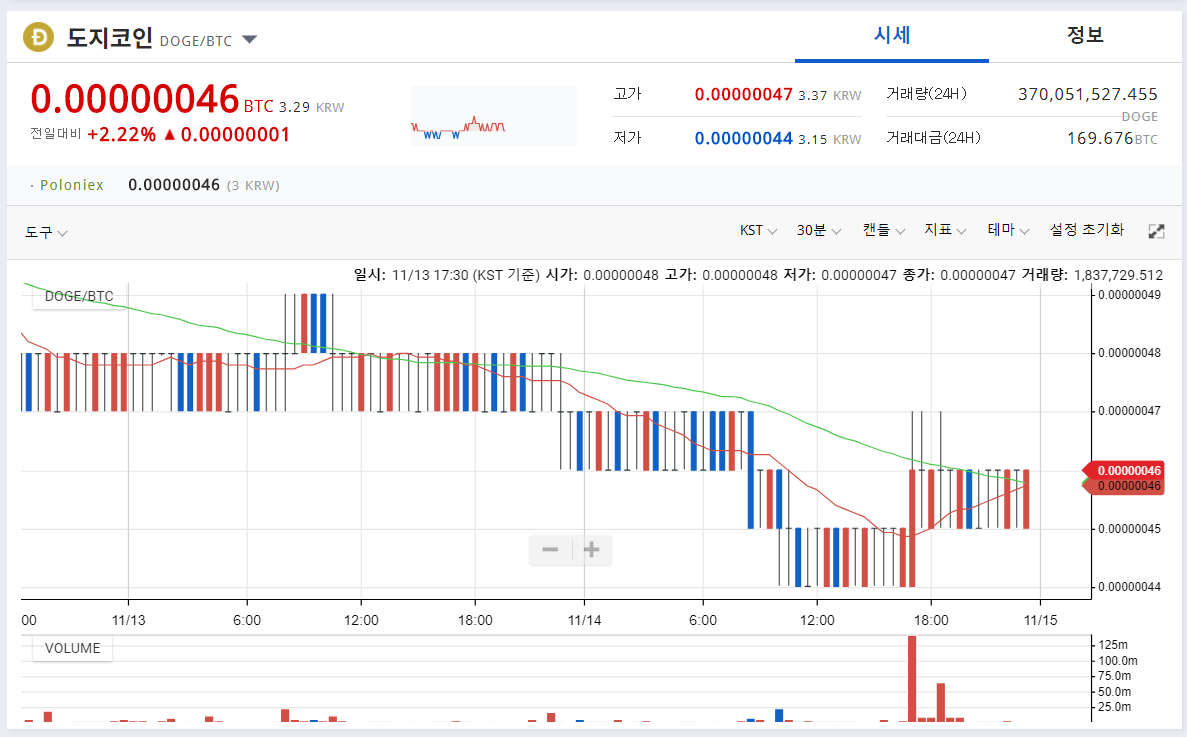Open the KST timezone dropdown

[x=759, y=230]
